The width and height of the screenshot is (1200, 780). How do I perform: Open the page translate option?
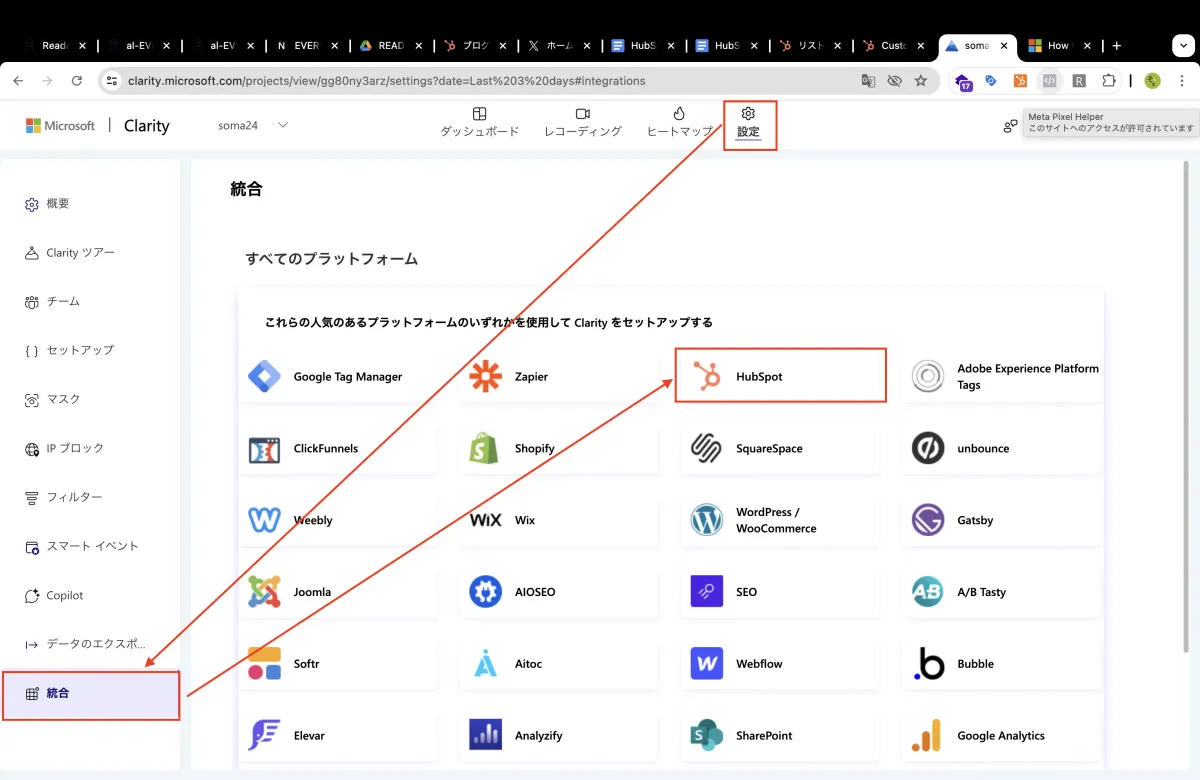click(x=869, y=81)
